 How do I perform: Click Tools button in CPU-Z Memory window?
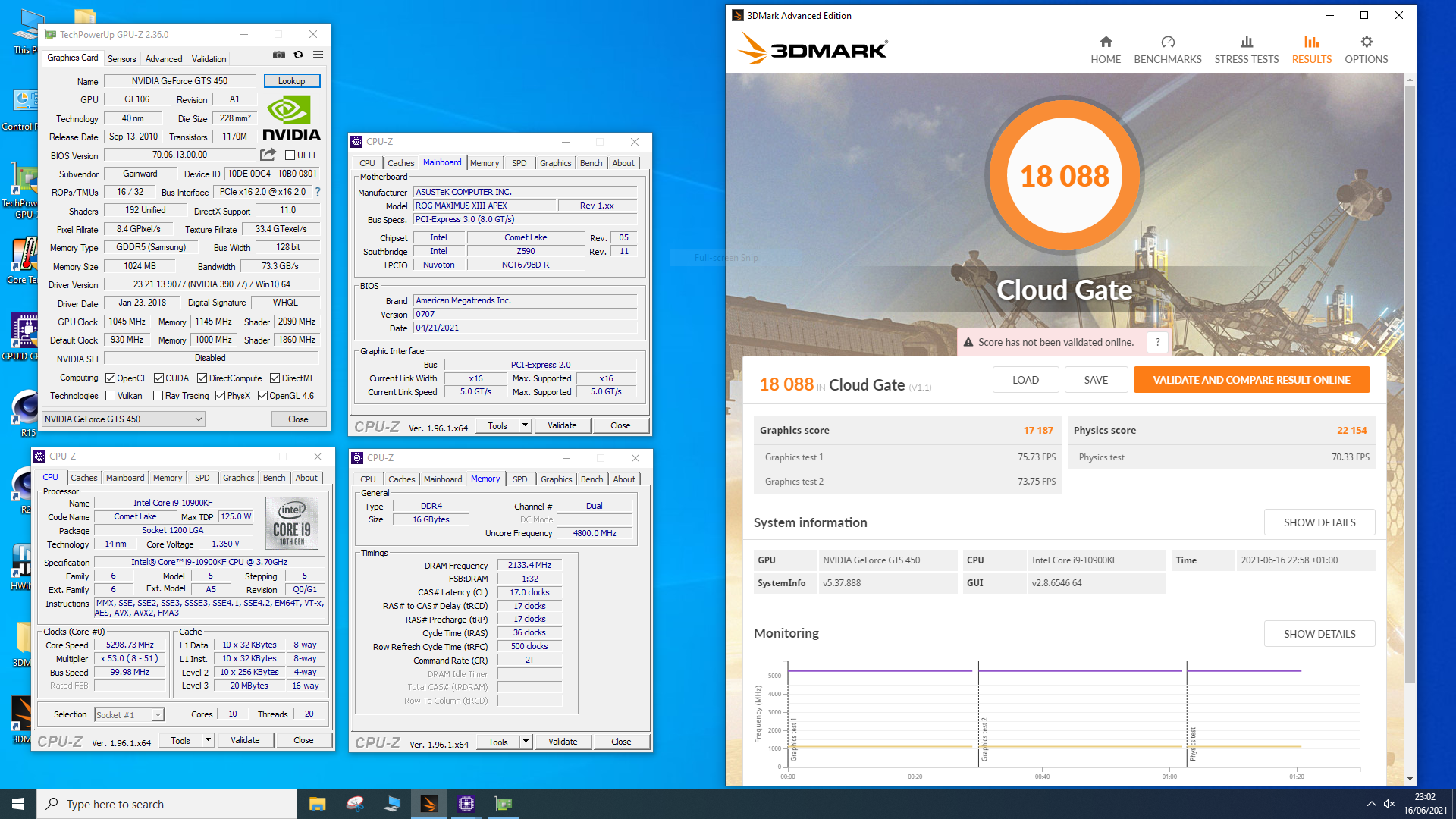(498, 742)
